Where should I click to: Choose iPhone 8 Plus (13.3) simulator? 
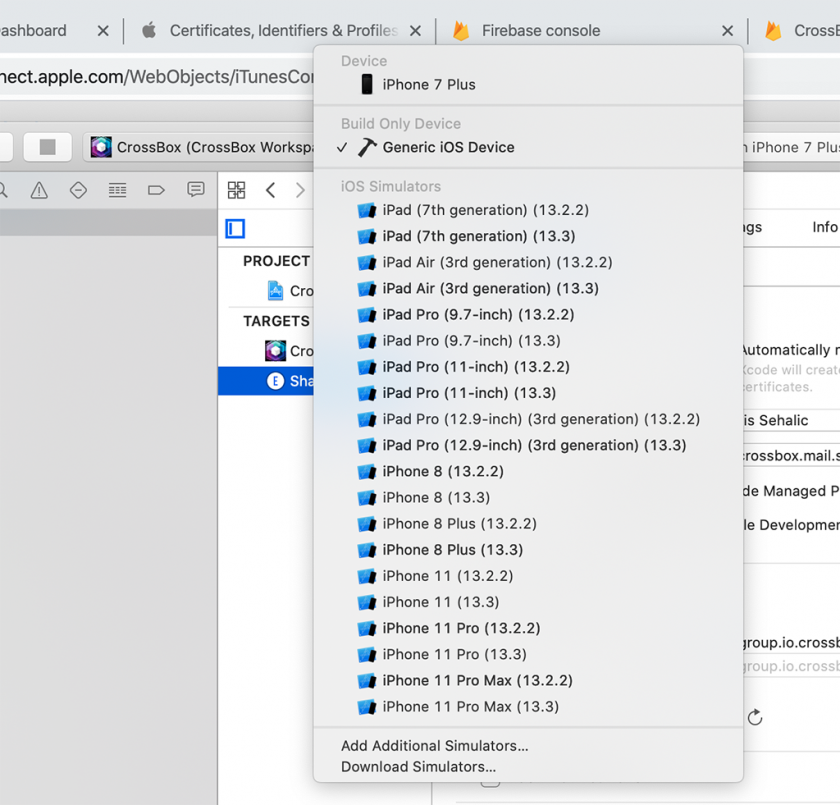pos(528,550)
